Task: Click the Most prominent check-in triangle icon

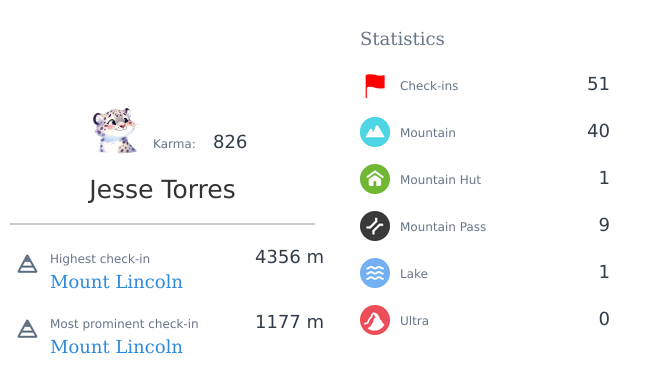Action: 27,329
